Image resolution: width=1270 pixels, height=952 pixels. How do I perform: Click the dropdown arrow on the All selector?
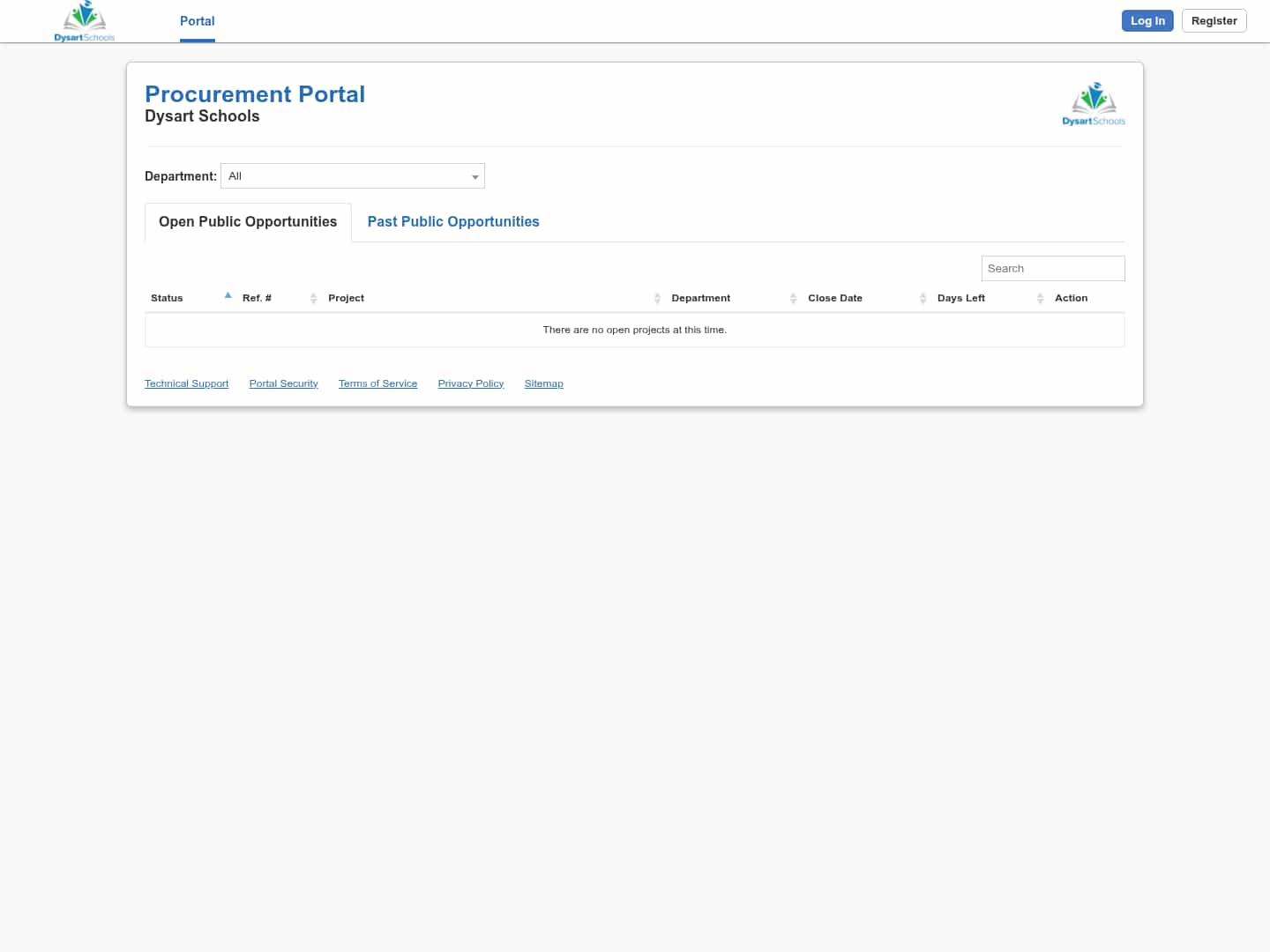pyautogui.click(x=475, y=175)
